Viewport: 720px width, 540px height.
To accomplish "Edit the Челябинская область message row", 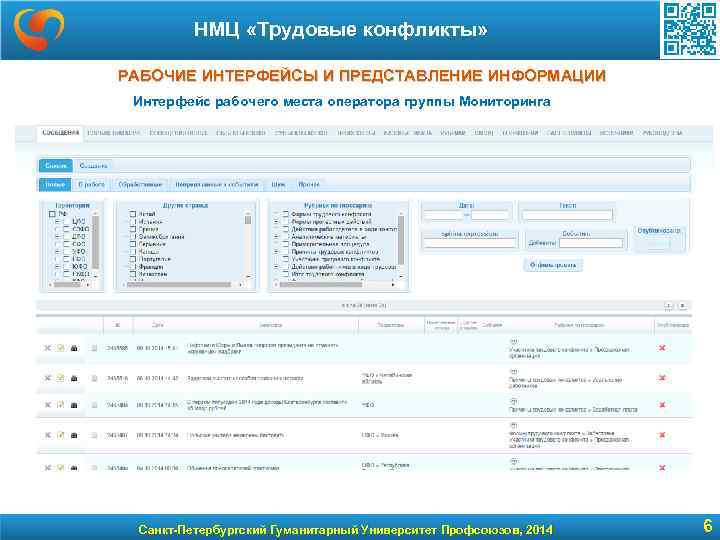I will 61,378.
